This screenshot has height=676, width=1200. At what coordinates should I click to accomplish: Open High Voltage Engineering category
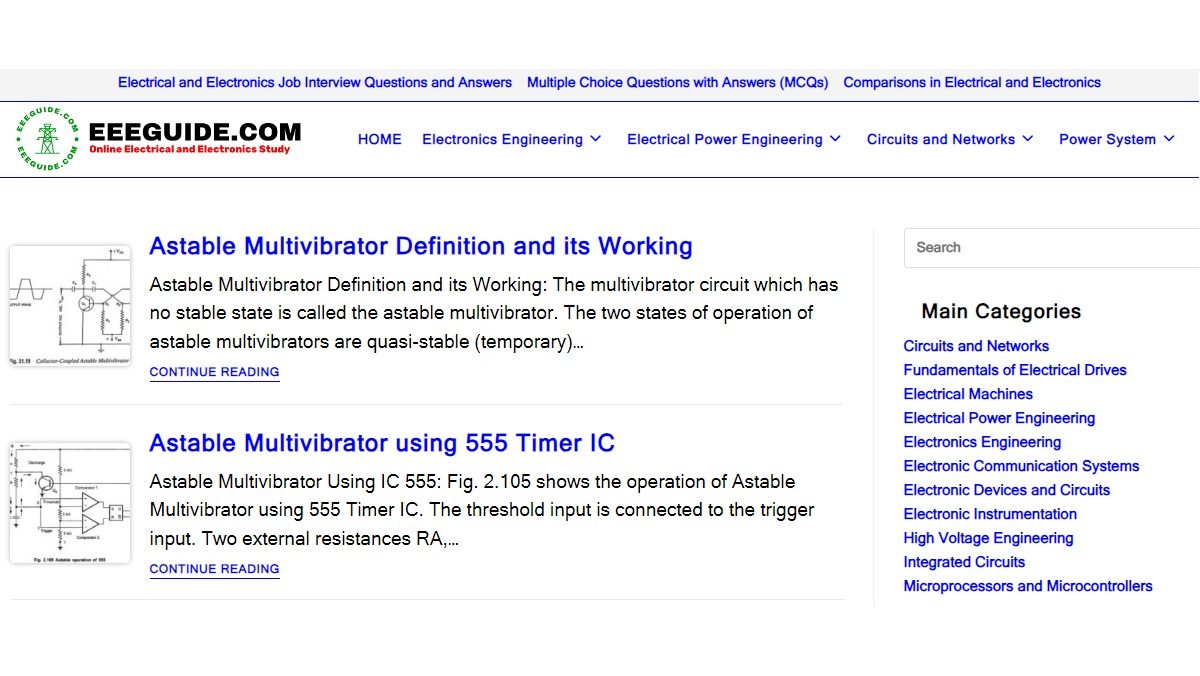coord(988,538)
